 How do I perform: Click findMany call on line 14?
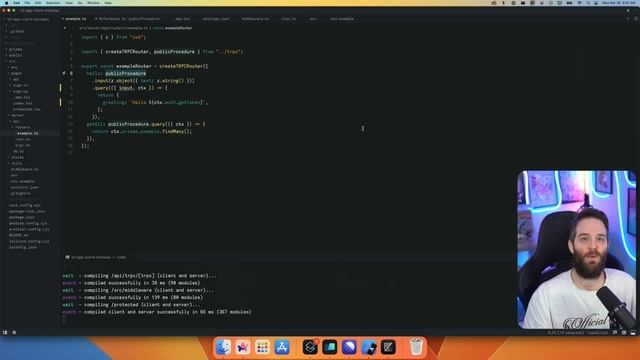[x=173, y=131]
